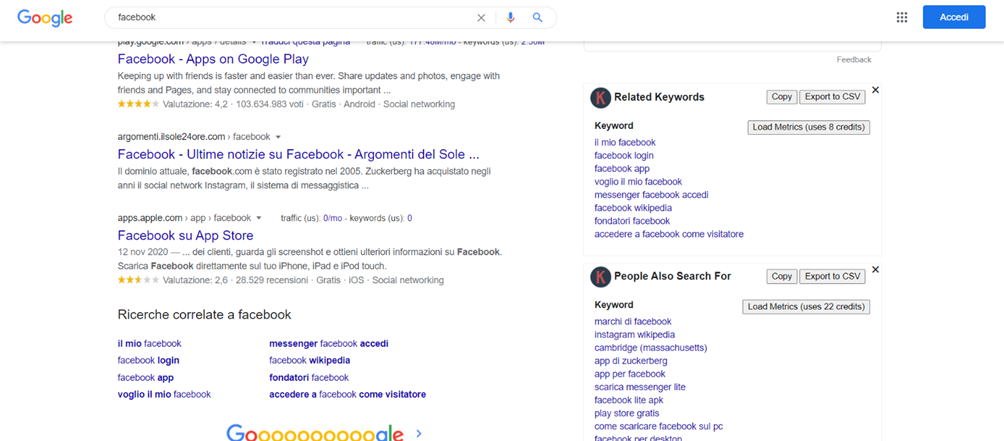Open related search 'voglio il mio facebook' in main results
This screenshot has width=1004, height=441.
coord(164,394)
